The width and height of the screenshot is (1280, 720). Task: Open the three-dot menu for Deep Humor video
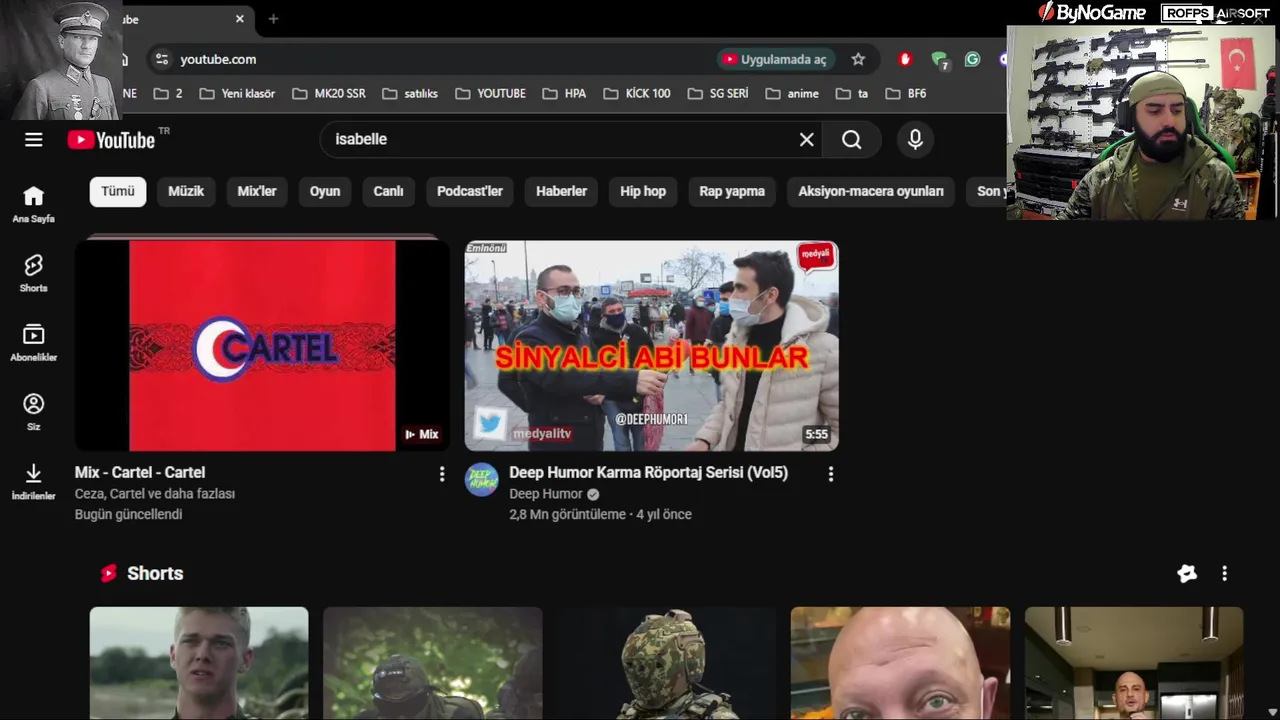[x=830, y=474]
